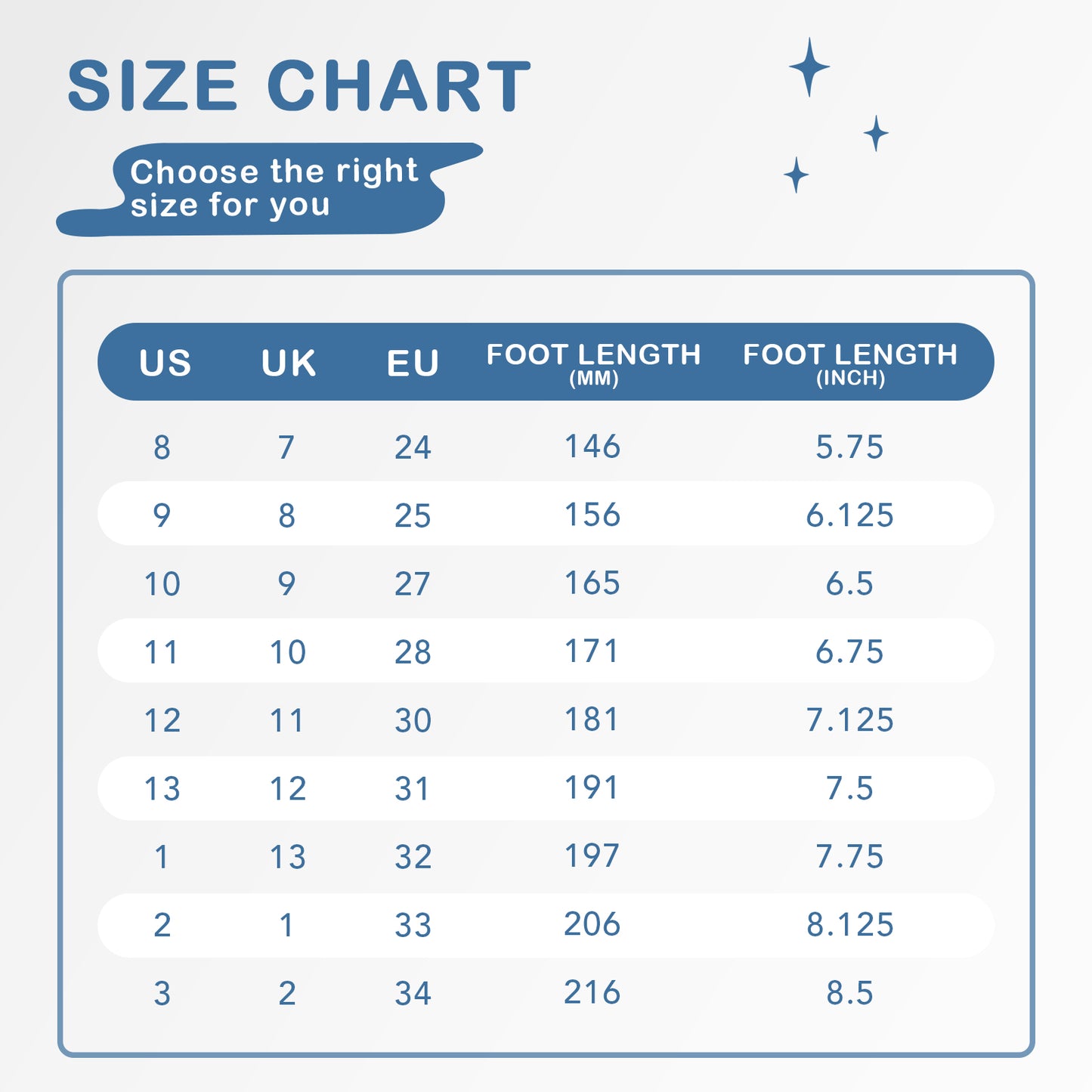Select EU size 33 cell

[x=413, y=925]
